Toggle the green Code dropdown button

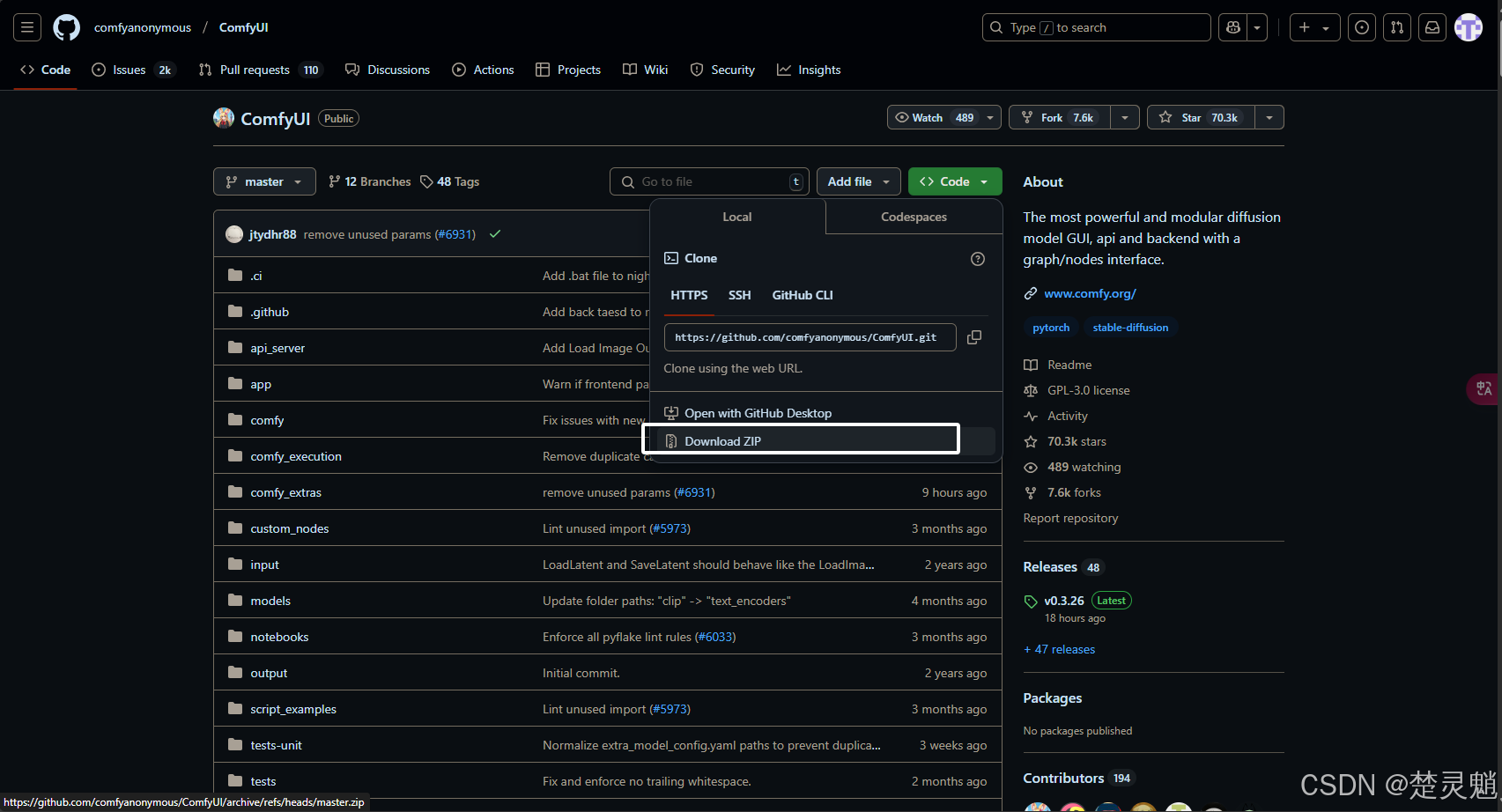tap(955, 181)
